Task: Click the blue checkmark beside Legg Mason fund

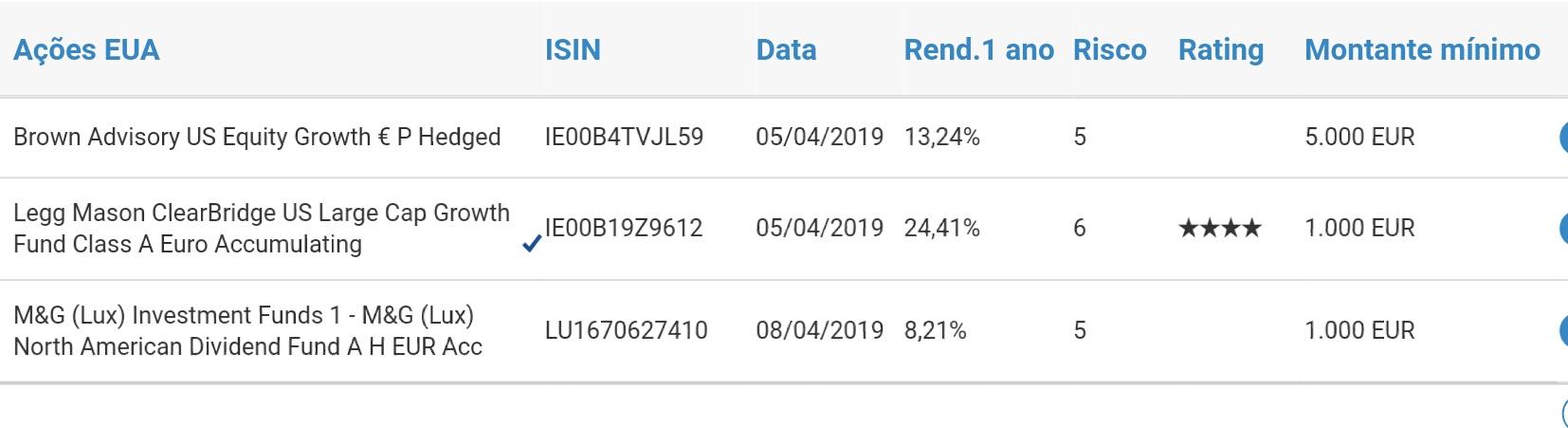Action: [x=532, y=244]
